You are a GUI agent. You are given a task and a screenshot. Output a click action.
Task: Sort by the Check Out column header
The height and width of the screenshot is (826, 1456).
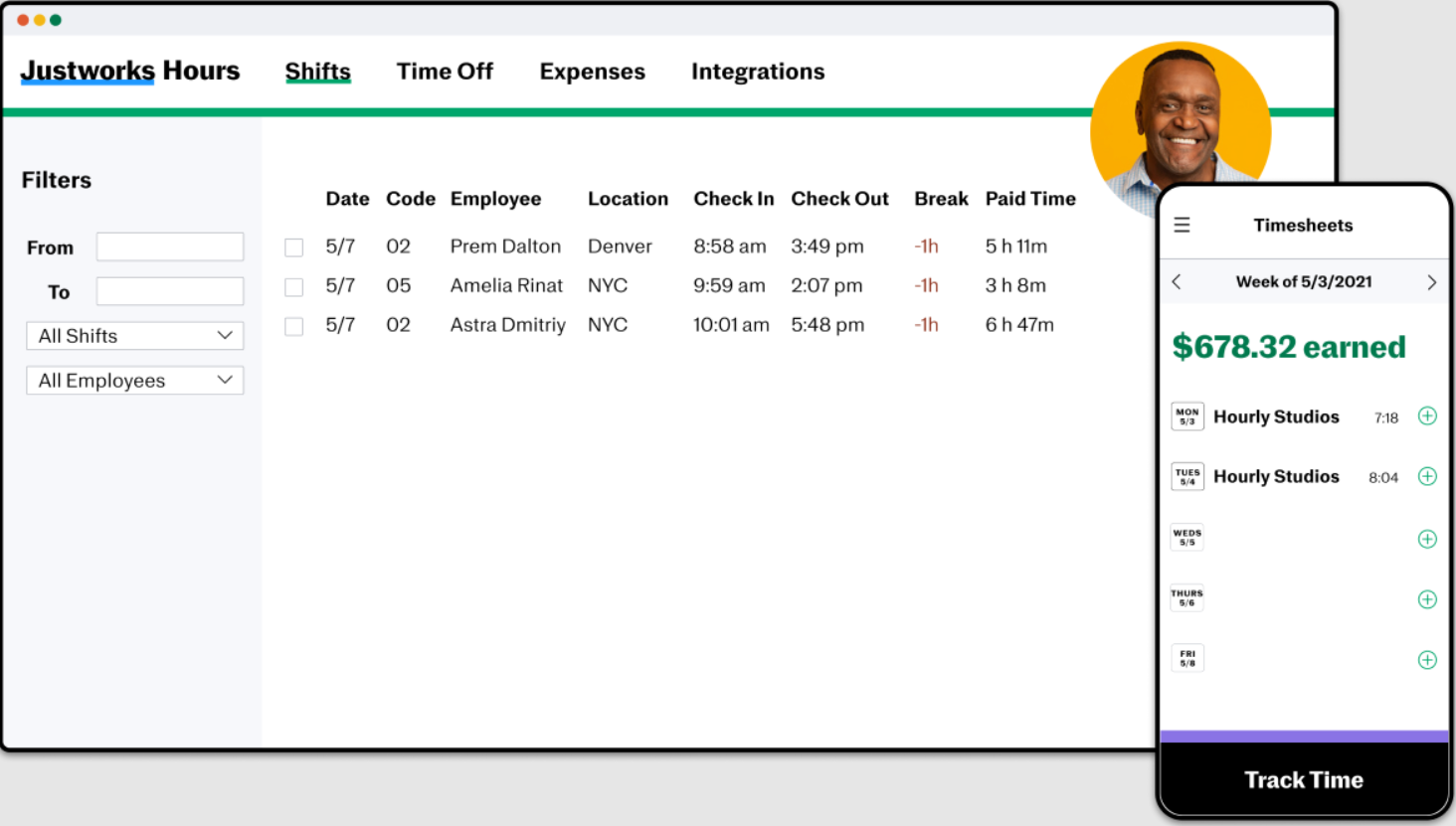point(840,199)
